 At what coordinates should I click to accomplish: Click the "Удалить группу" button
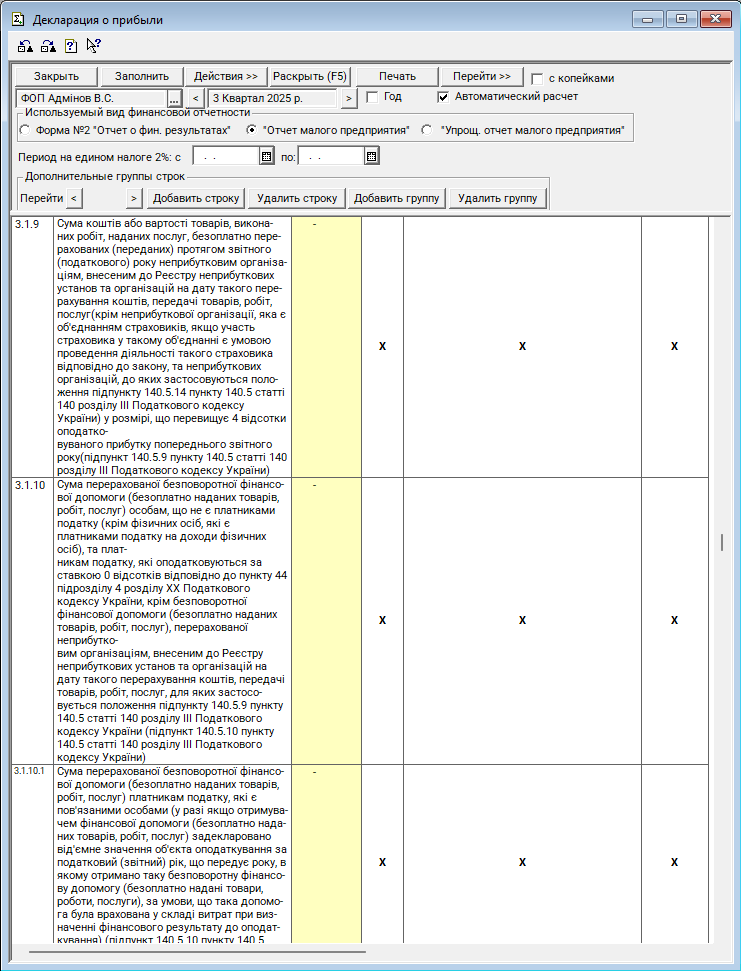(497, 198)
